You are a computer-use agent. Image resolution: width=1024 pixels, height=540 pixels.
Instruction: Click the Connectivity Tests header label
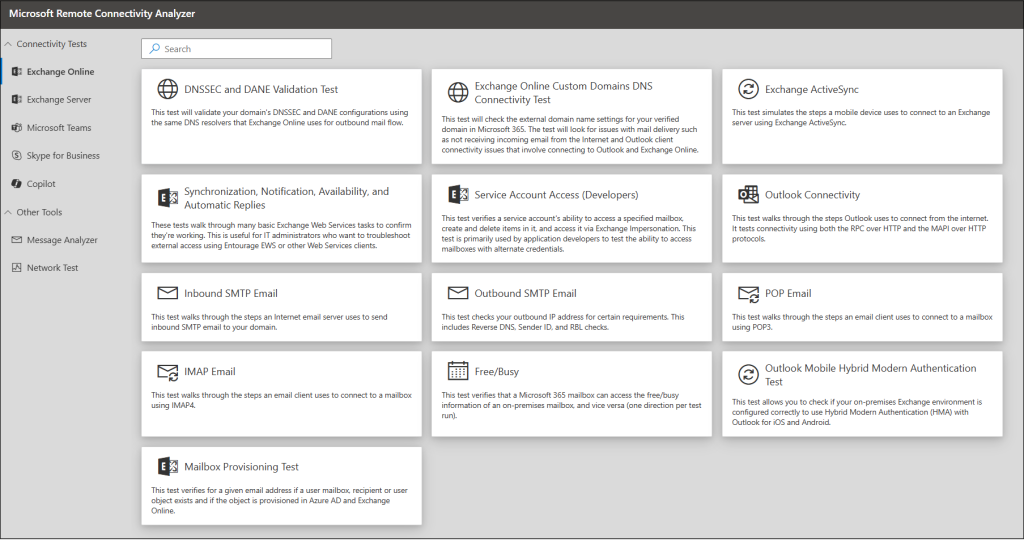[x=52, y=44]
